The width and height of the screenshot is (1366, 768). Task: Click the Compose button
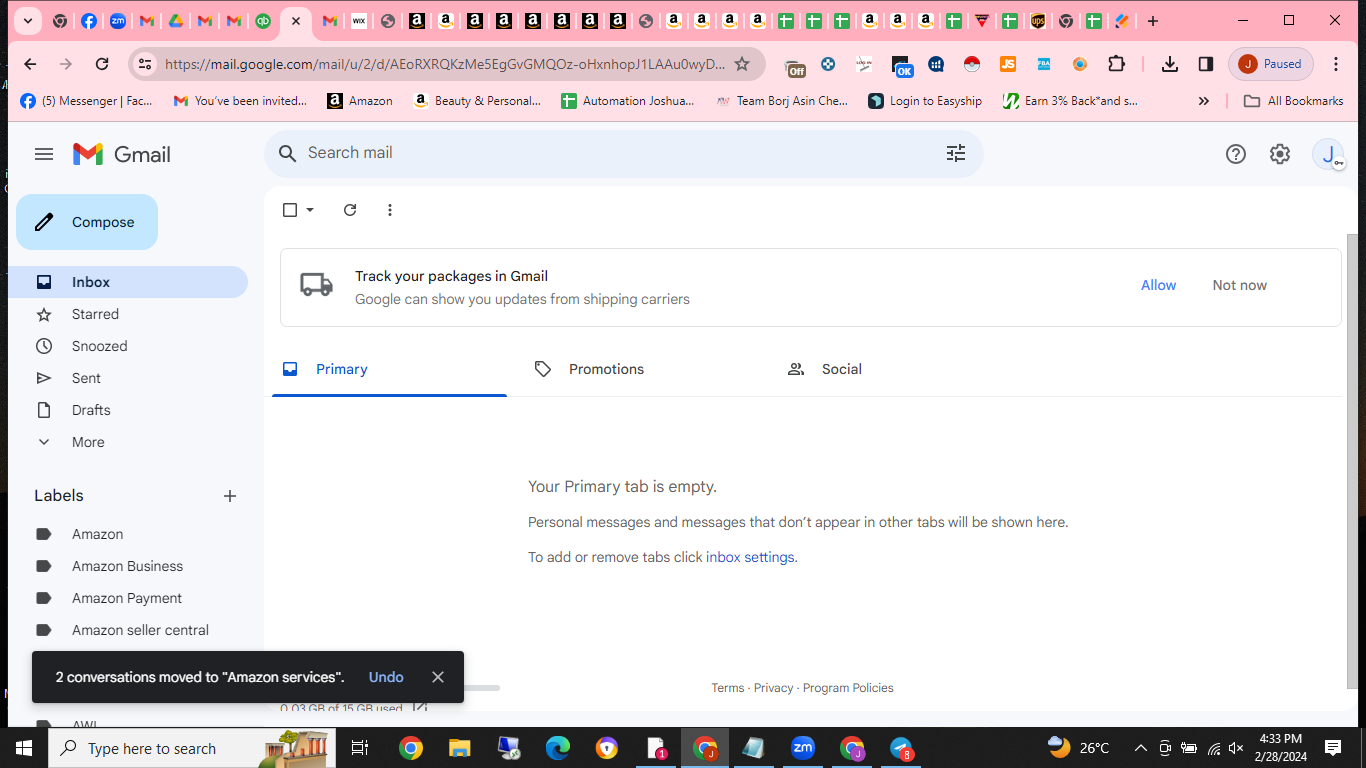pyautogui.click(x=87, y=222)
